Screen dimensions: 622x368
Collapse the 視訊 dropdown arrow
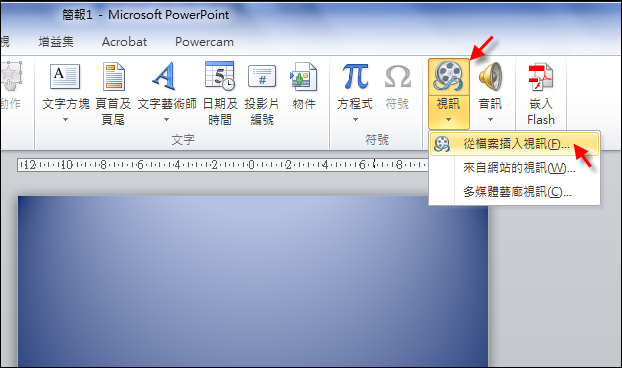tap(448, 119)
